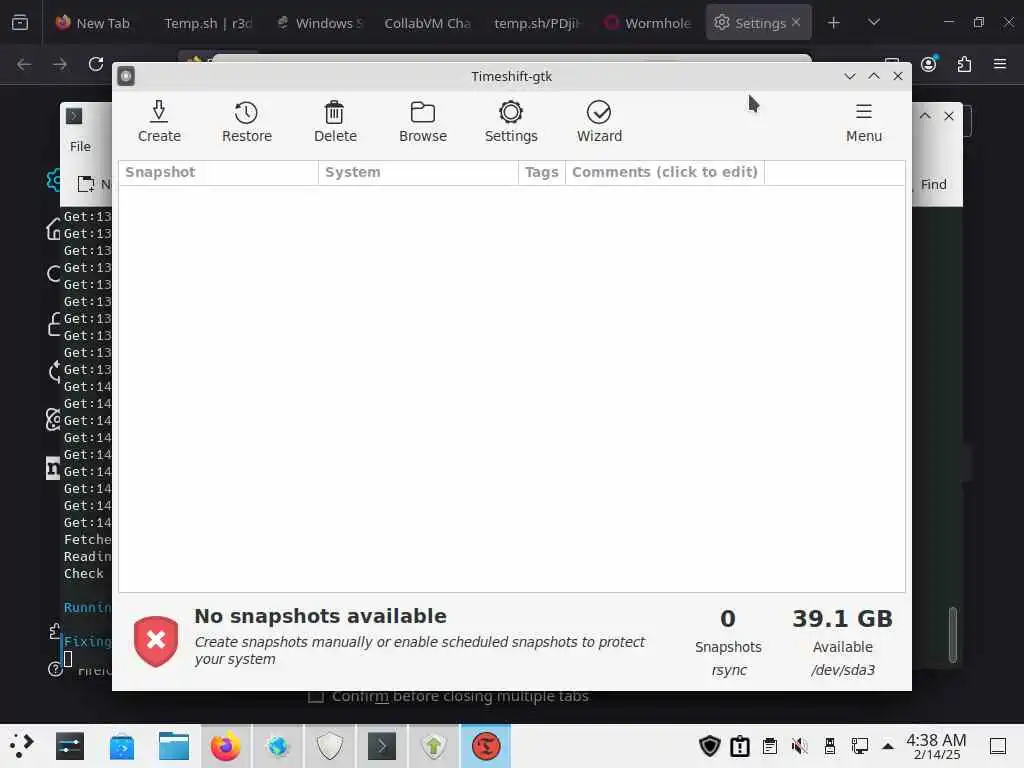This screenshot has width=1024, height=768.
Task: Open the Firefox application menu
Action: pyautogui.click(x=1000, y=64)
